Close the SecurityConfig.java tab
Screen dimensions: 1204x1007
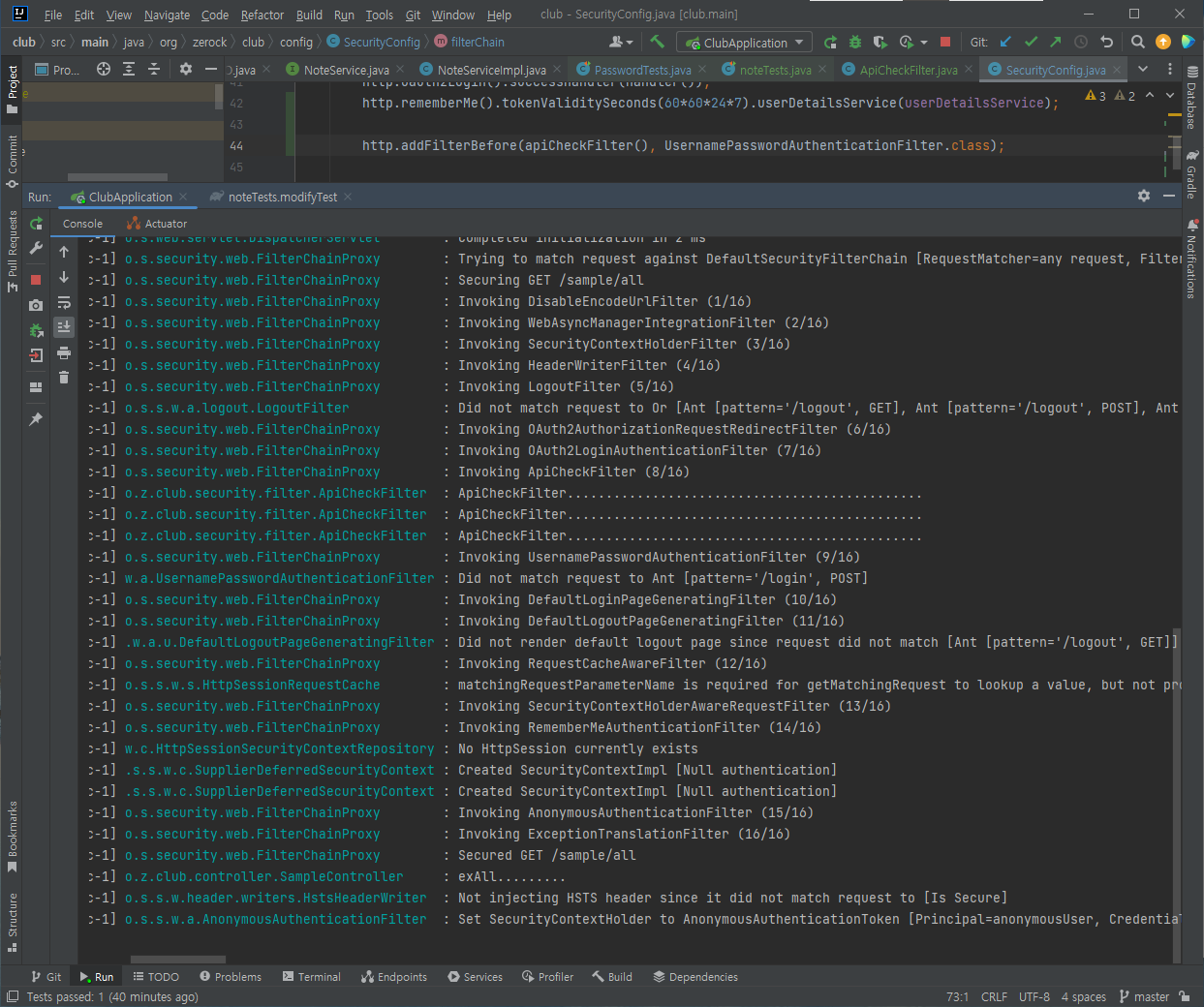[1117, 70]
